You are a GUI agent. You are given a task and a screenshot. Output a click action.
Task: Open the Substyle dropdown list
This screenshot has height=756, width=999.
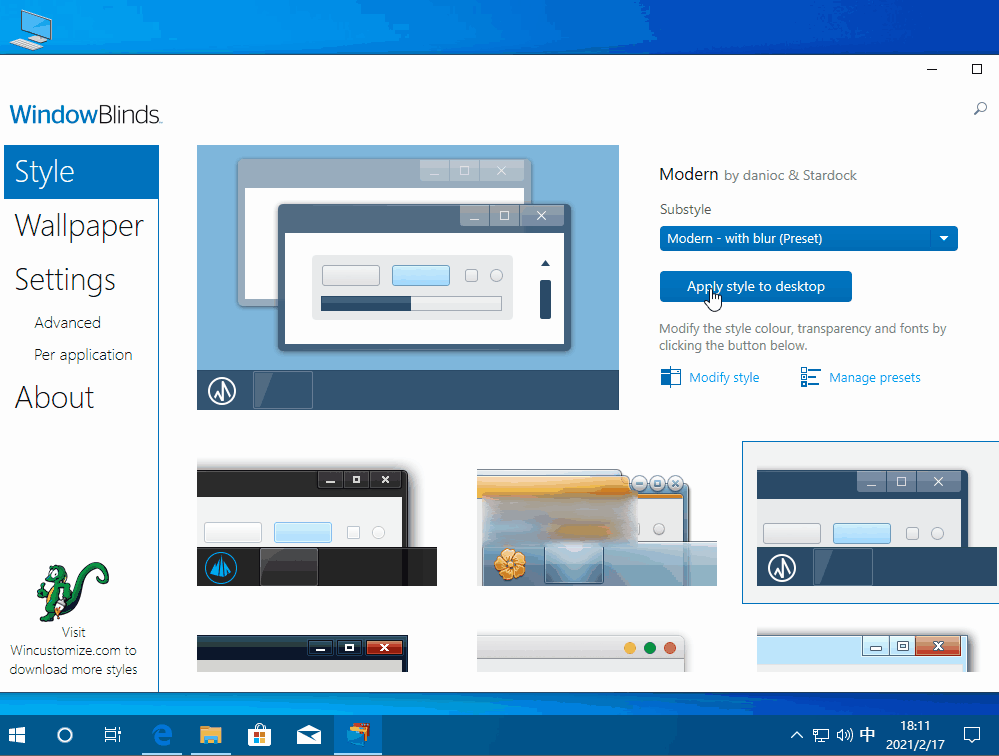click(x=808, y=239)
